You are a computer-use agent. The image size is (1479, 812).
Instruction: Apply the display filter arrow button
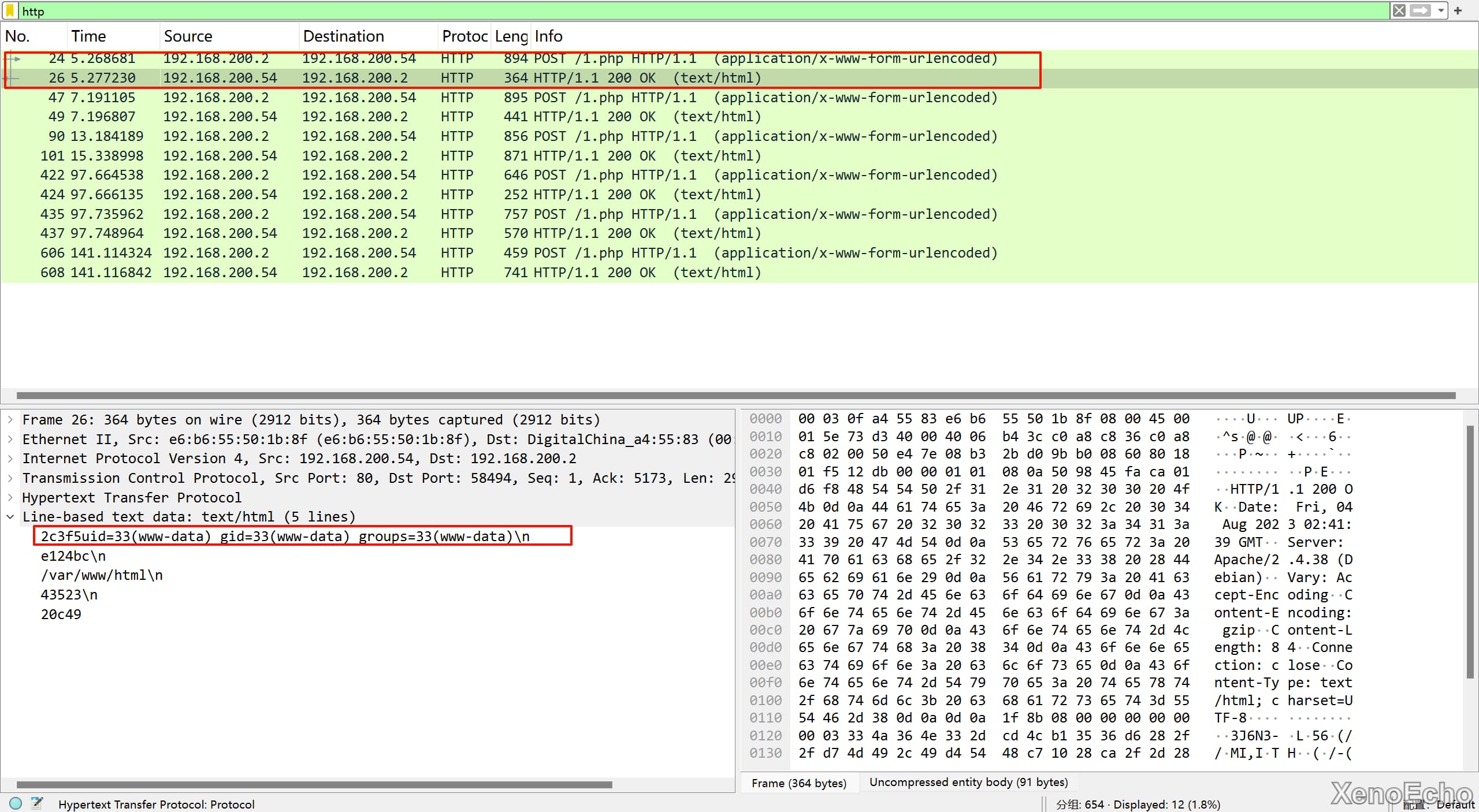[x=1420, y=11]
